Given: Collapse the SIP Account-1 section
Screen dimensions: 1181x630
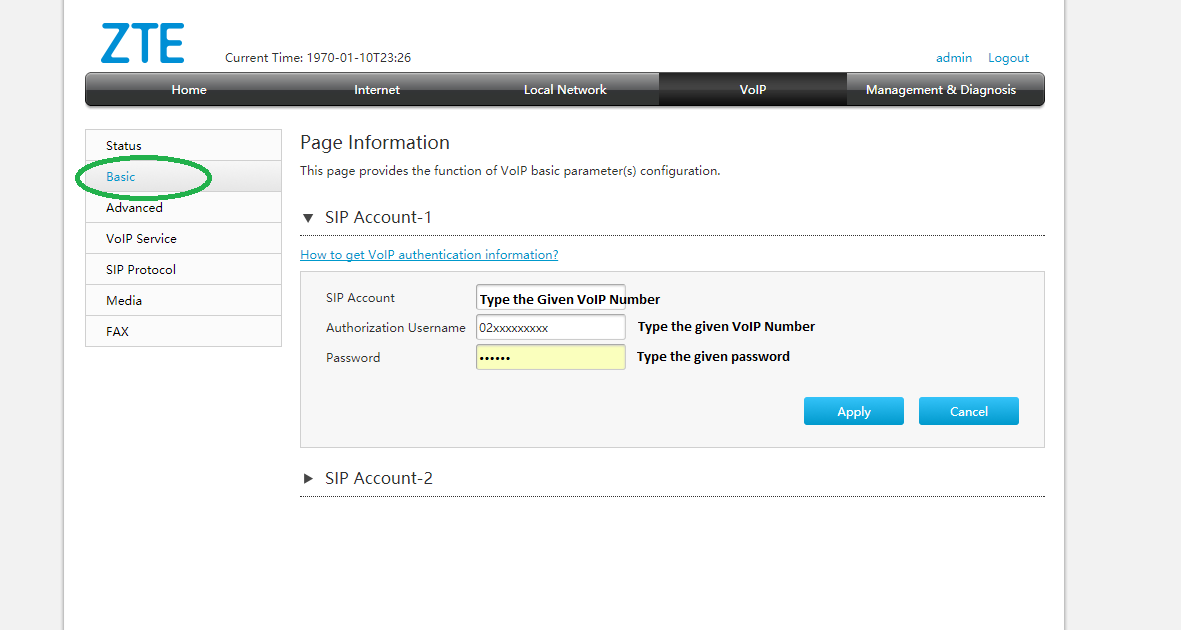Looking at the screenshot, I should (x=307, y=218).
